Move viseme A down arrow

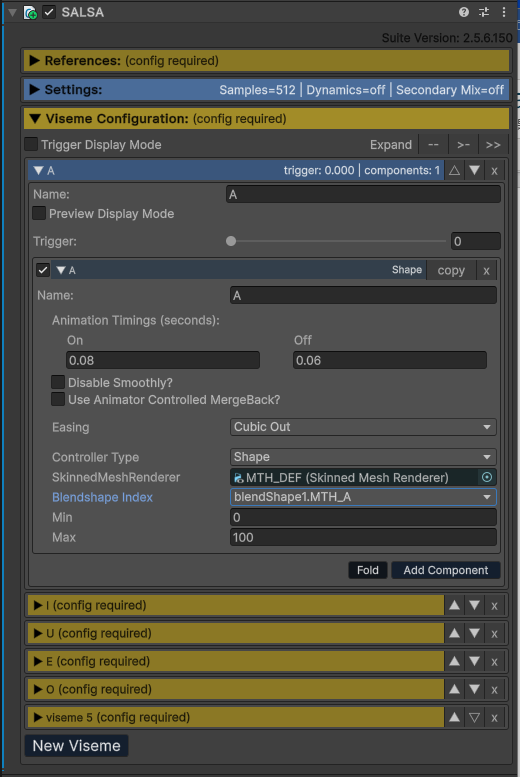pos(474,170)
